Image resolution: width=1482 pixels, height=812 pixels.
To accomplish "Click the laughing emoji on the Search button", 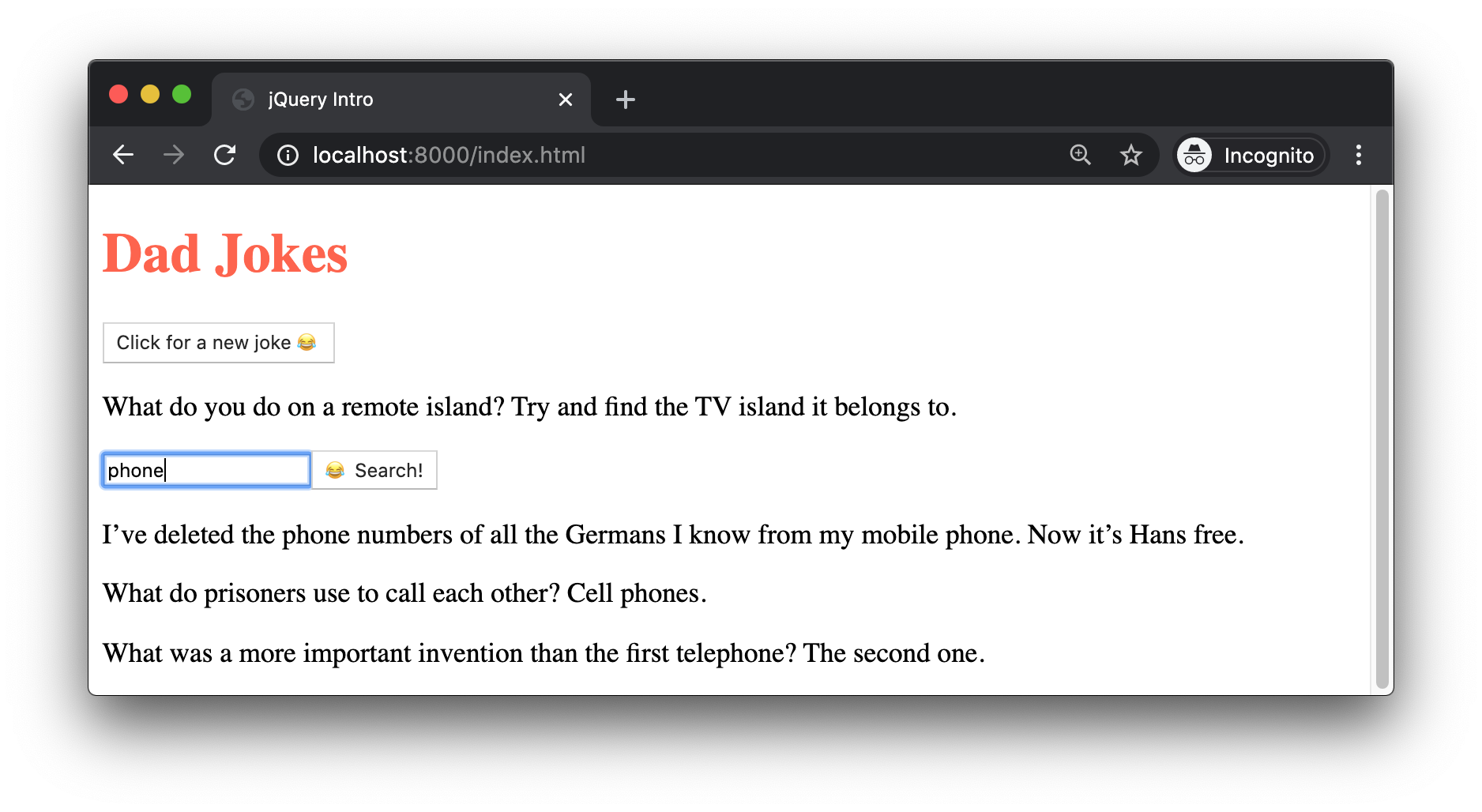I will tap(335, 469).
